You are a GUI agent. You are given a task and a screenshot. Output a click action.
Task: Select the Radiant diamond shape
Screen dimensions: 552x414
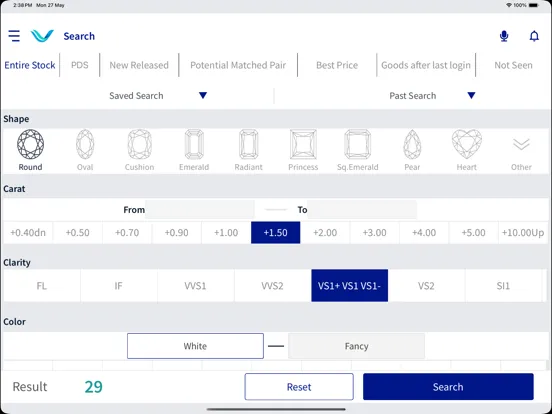tap(249, 150)
